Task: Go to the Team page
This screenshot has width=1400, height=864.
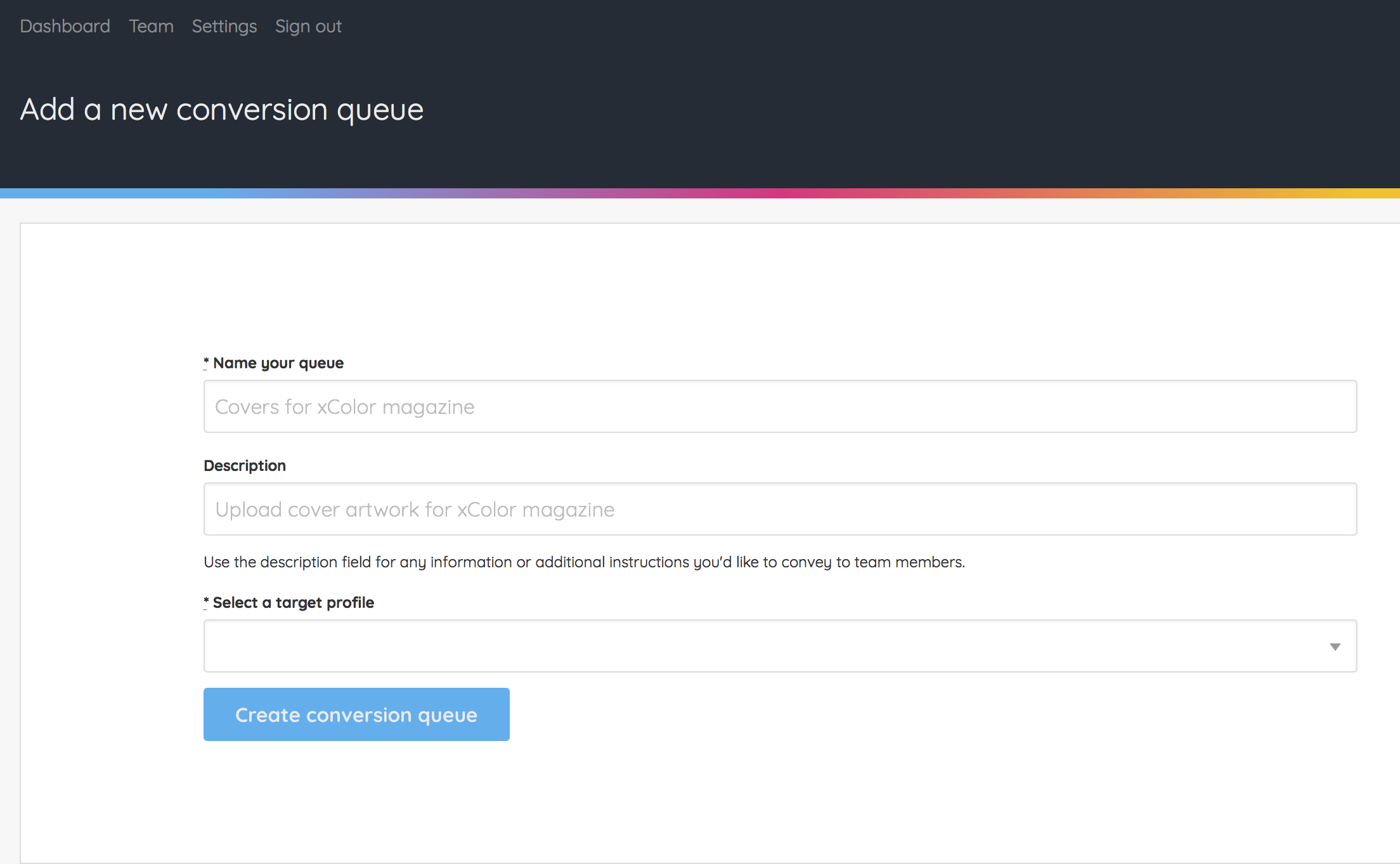Action: tap(151, 26)
